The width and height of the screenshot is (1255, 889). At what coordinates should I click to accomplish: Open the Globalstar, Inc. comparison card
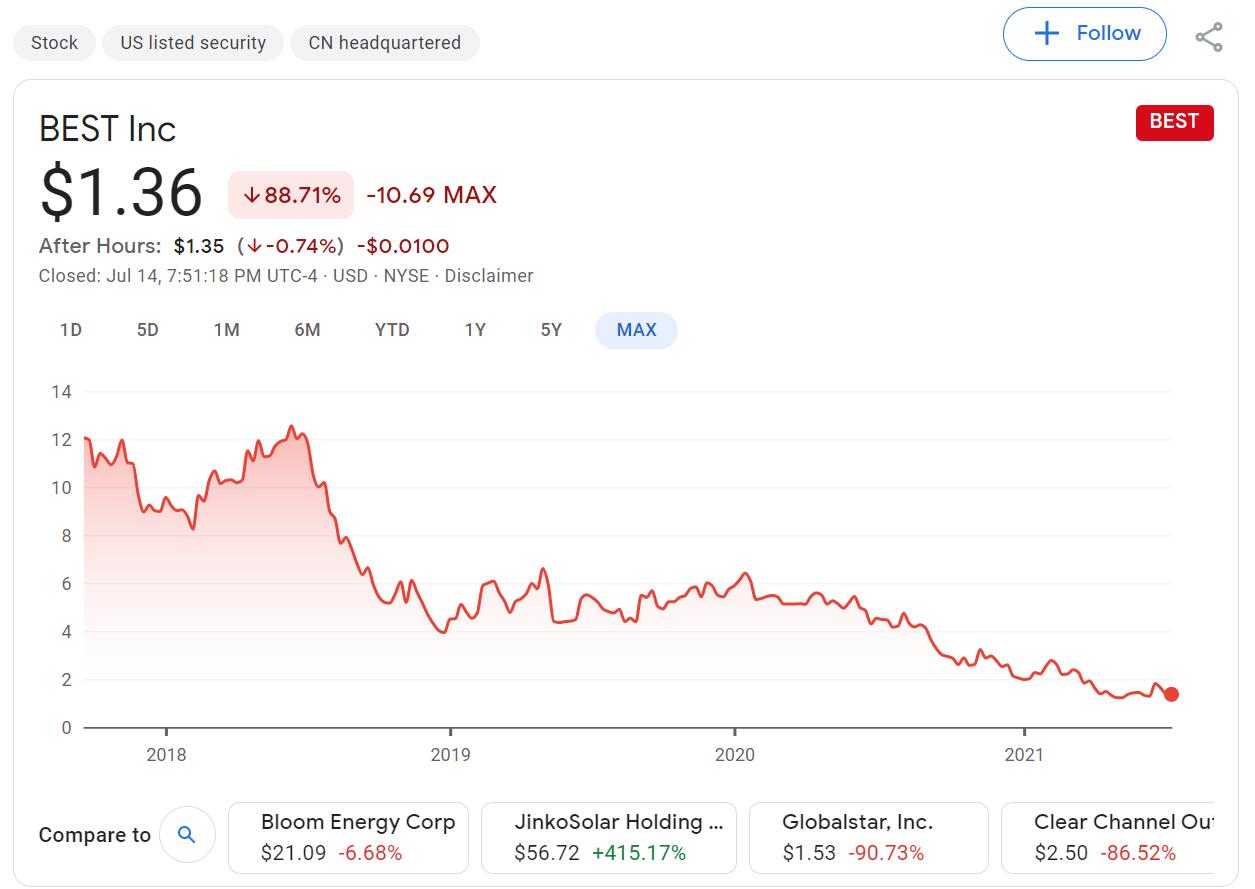point(868,837)
